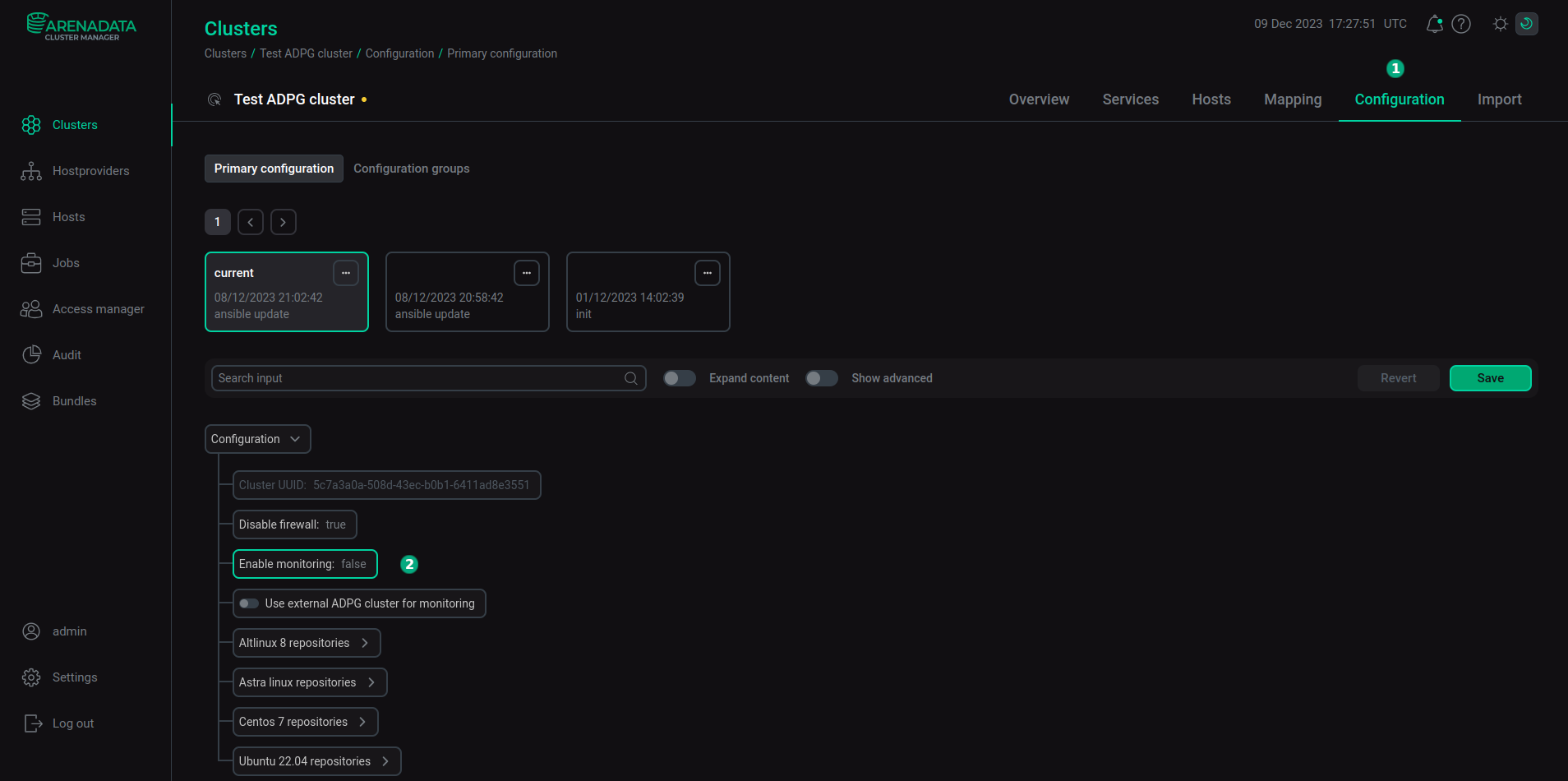The width and height of the screenshot is (1568, 781).
Task: Open notifications bell icon
Action: pos(1434,24)
